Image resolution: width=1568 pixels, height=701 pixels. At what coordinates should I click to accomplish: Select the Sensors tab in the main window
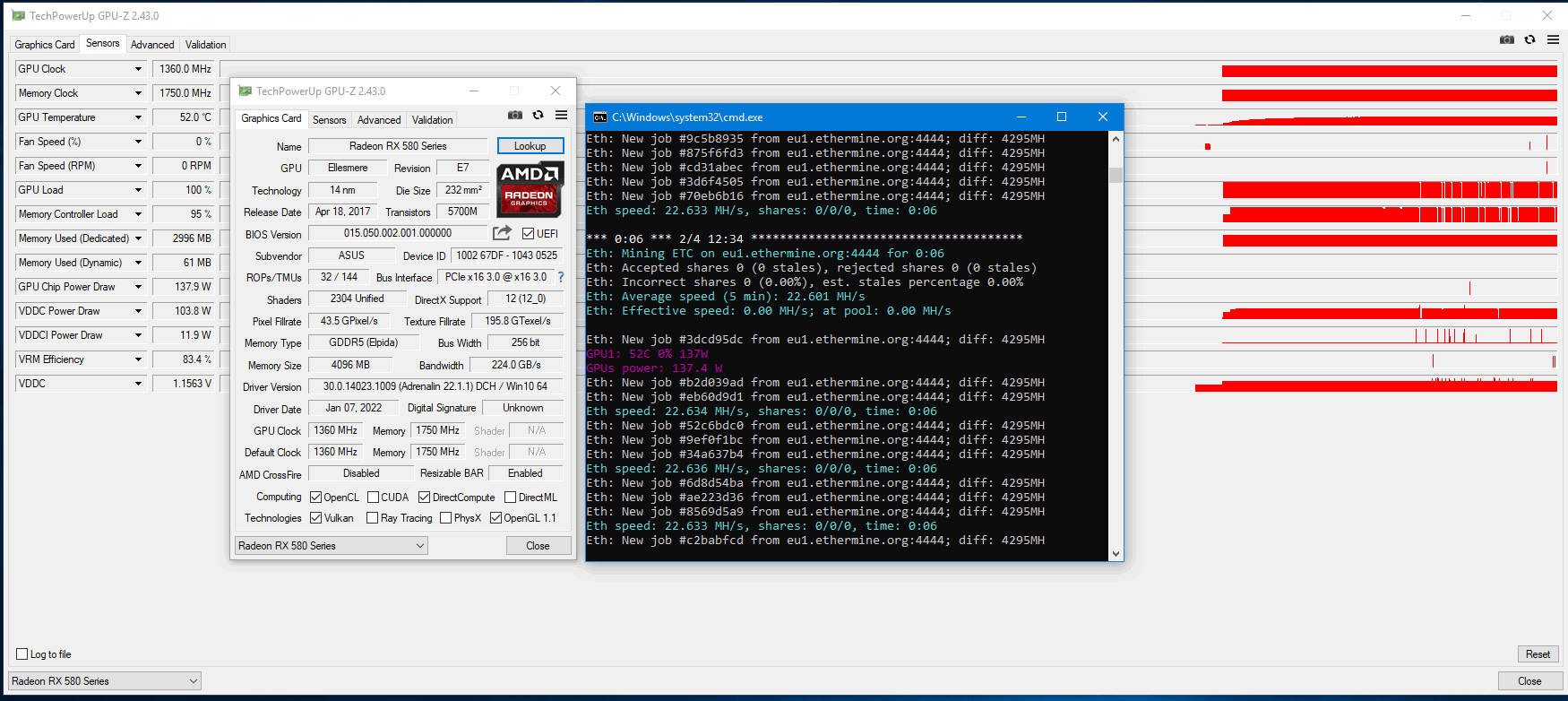pyautogui.click(x=102, y=43)
